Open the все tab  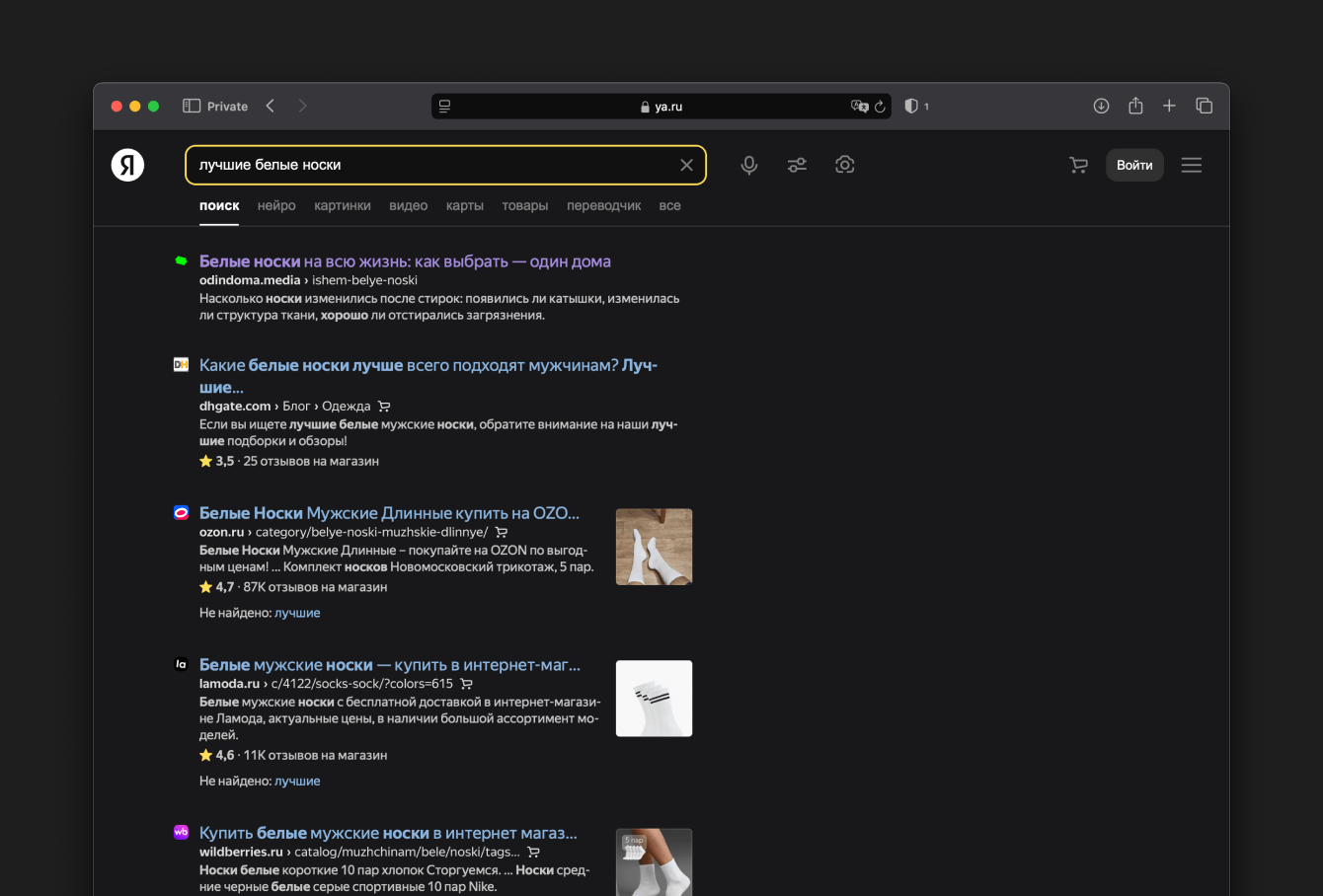(x=670, y=205)
